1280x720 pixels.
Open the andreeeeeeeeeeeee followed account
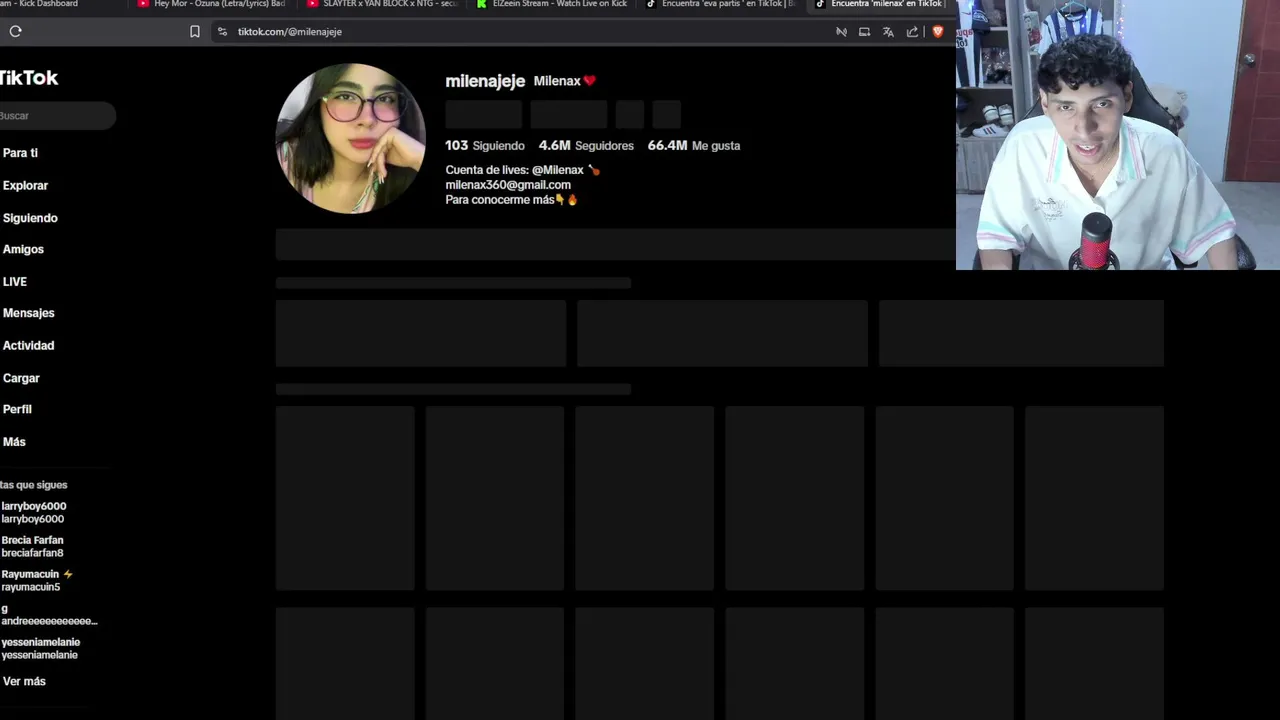point(49,614)
